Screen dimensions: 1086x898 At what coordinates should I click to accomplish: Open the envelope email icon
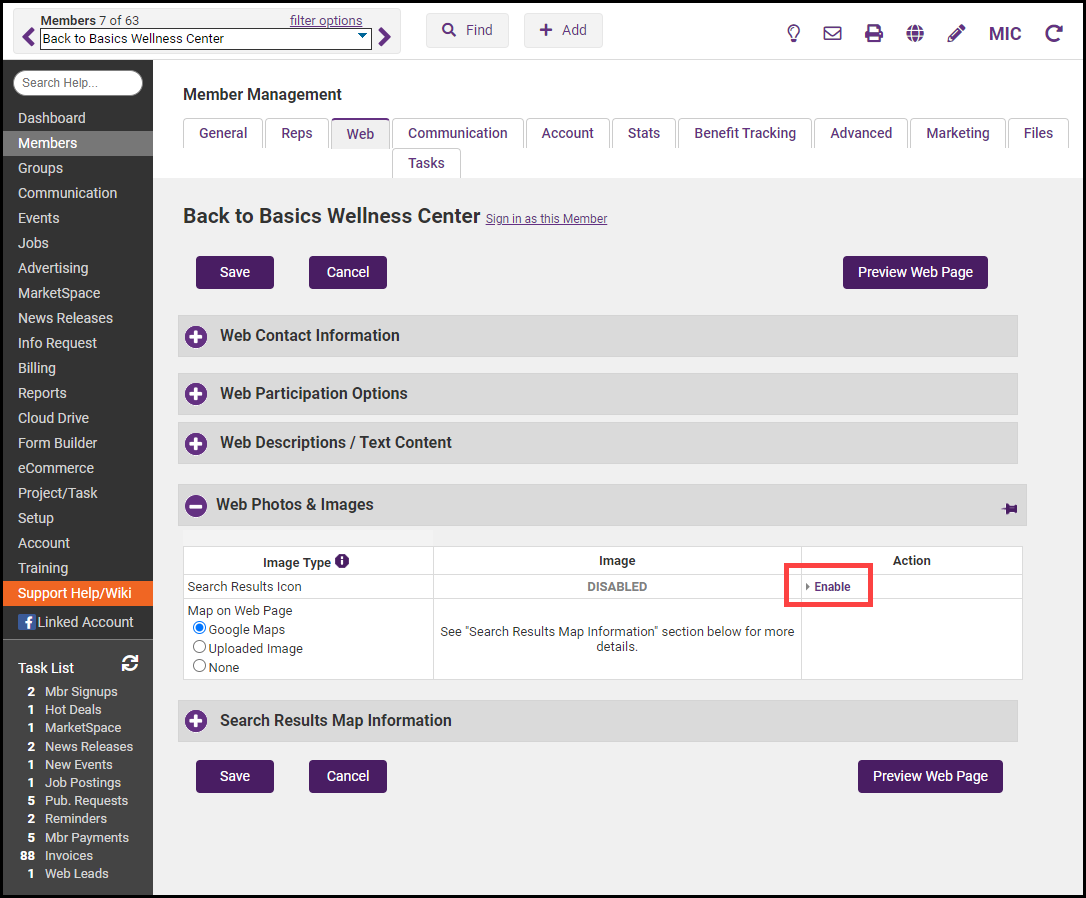tap(832, 33)
